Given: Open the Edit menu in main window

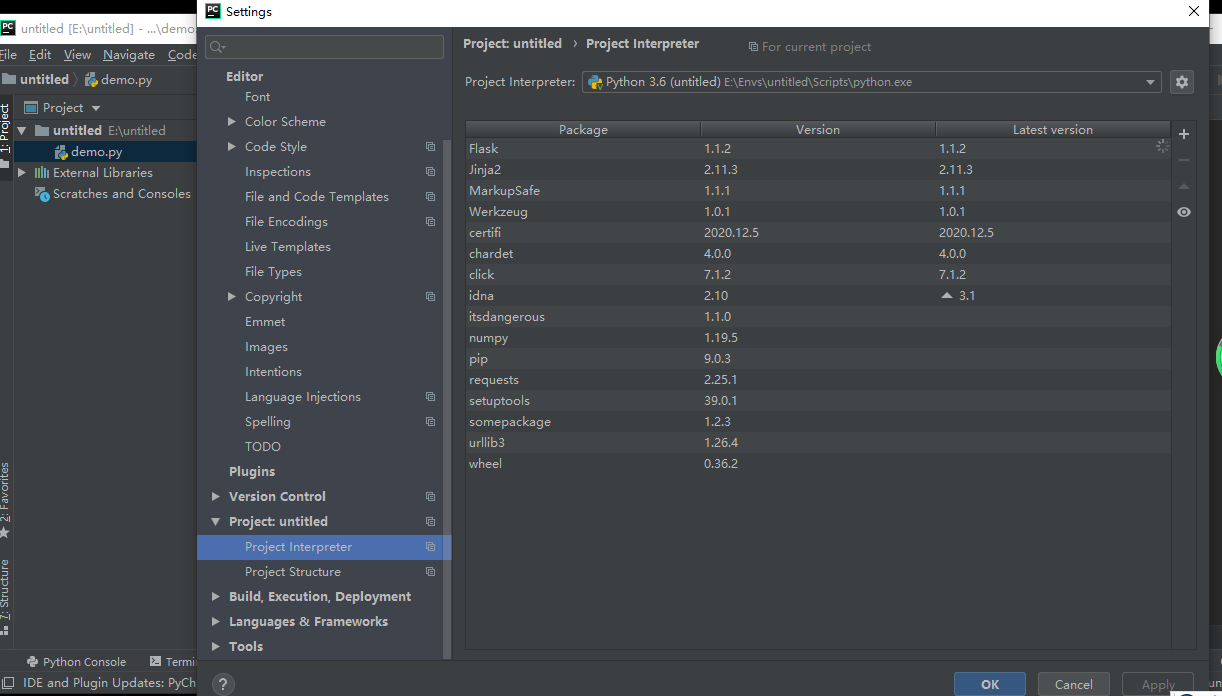Looking at the screenshot, I should (x=40, y=55).
